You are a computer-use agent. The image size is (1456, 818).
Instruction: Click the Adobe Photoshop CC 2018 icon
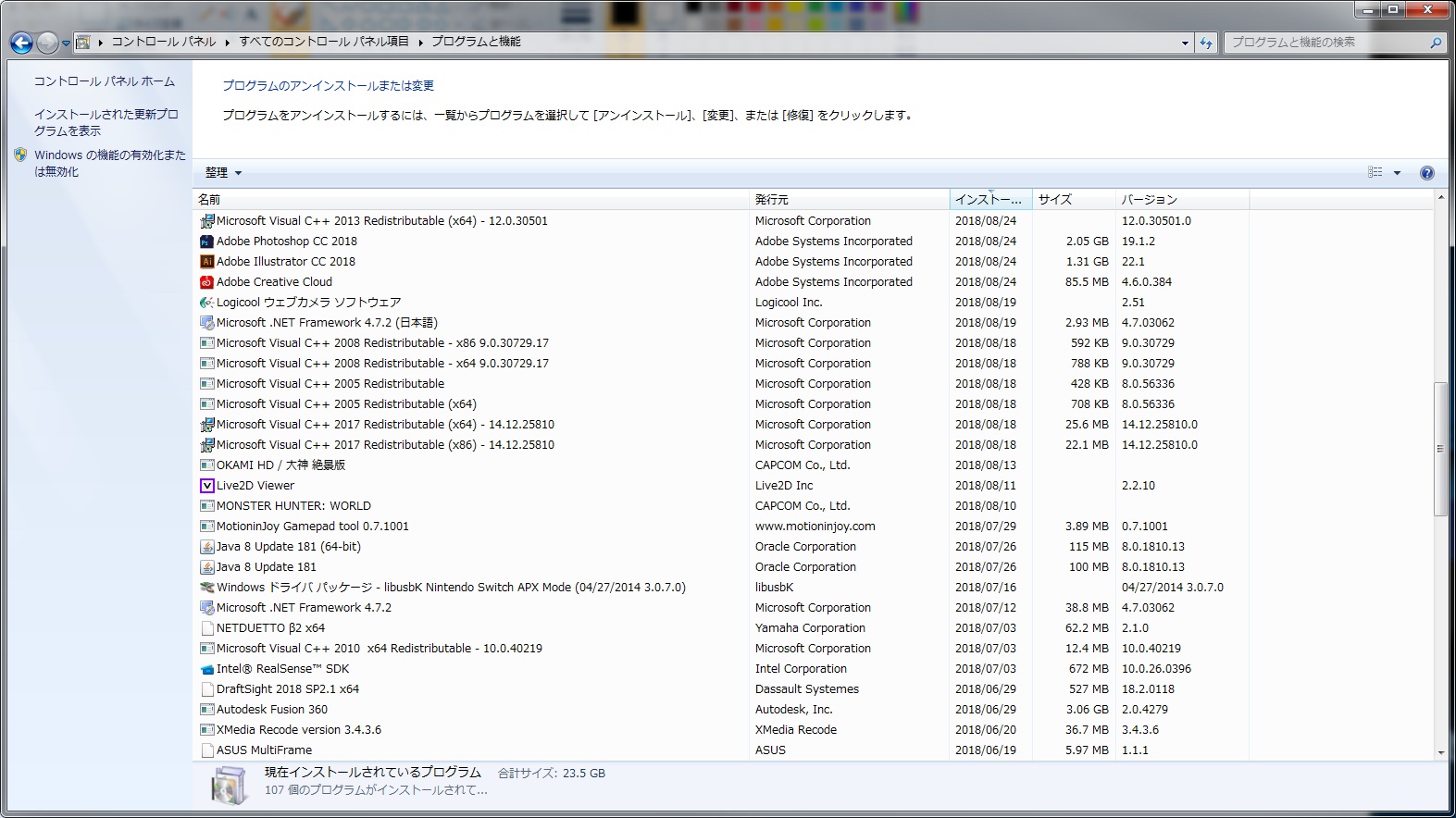[x=207, y=242]
